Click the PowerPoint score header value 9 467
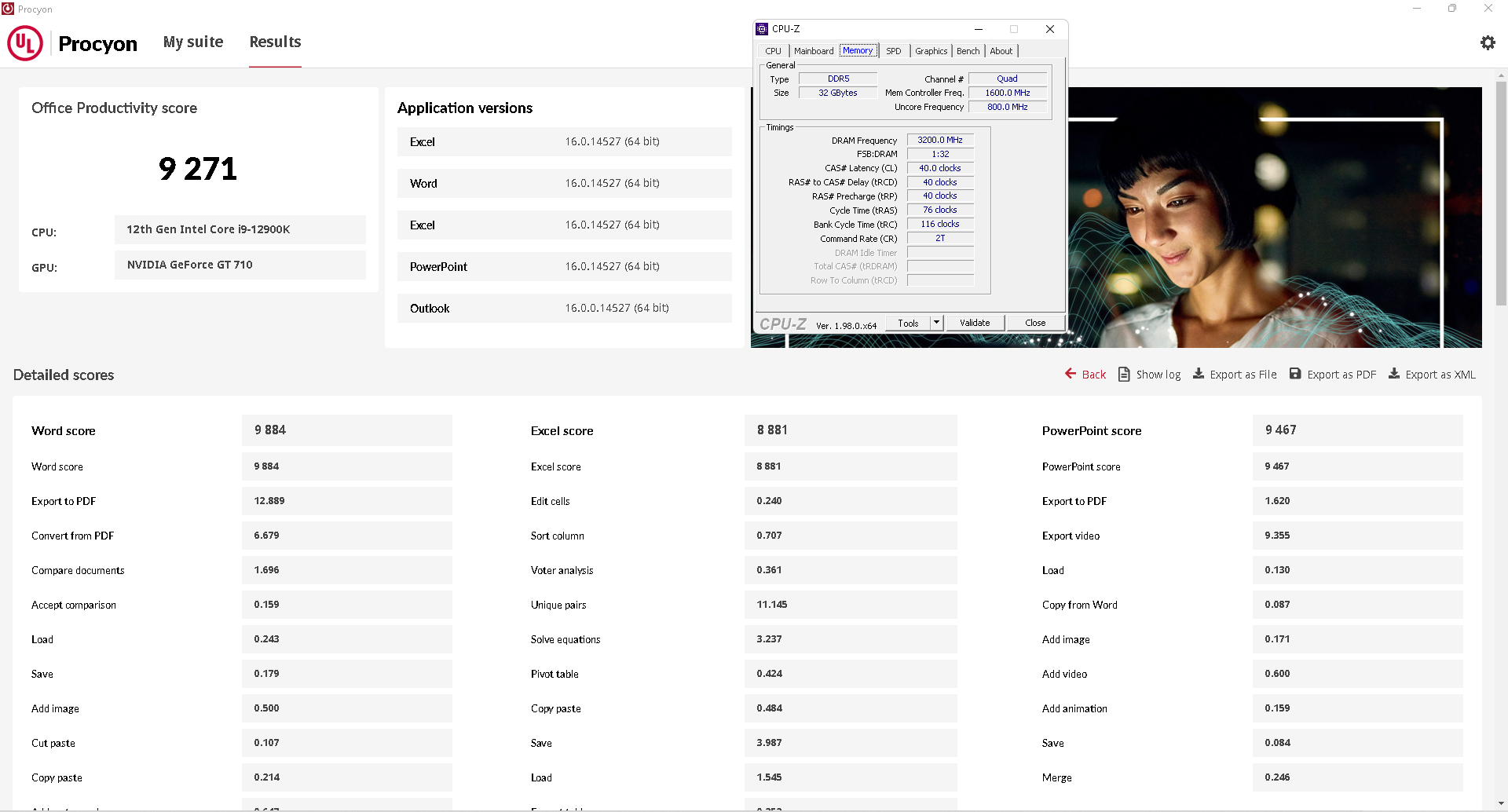The width and height of the screenshot is (1508, 812). pos(1358,430)
